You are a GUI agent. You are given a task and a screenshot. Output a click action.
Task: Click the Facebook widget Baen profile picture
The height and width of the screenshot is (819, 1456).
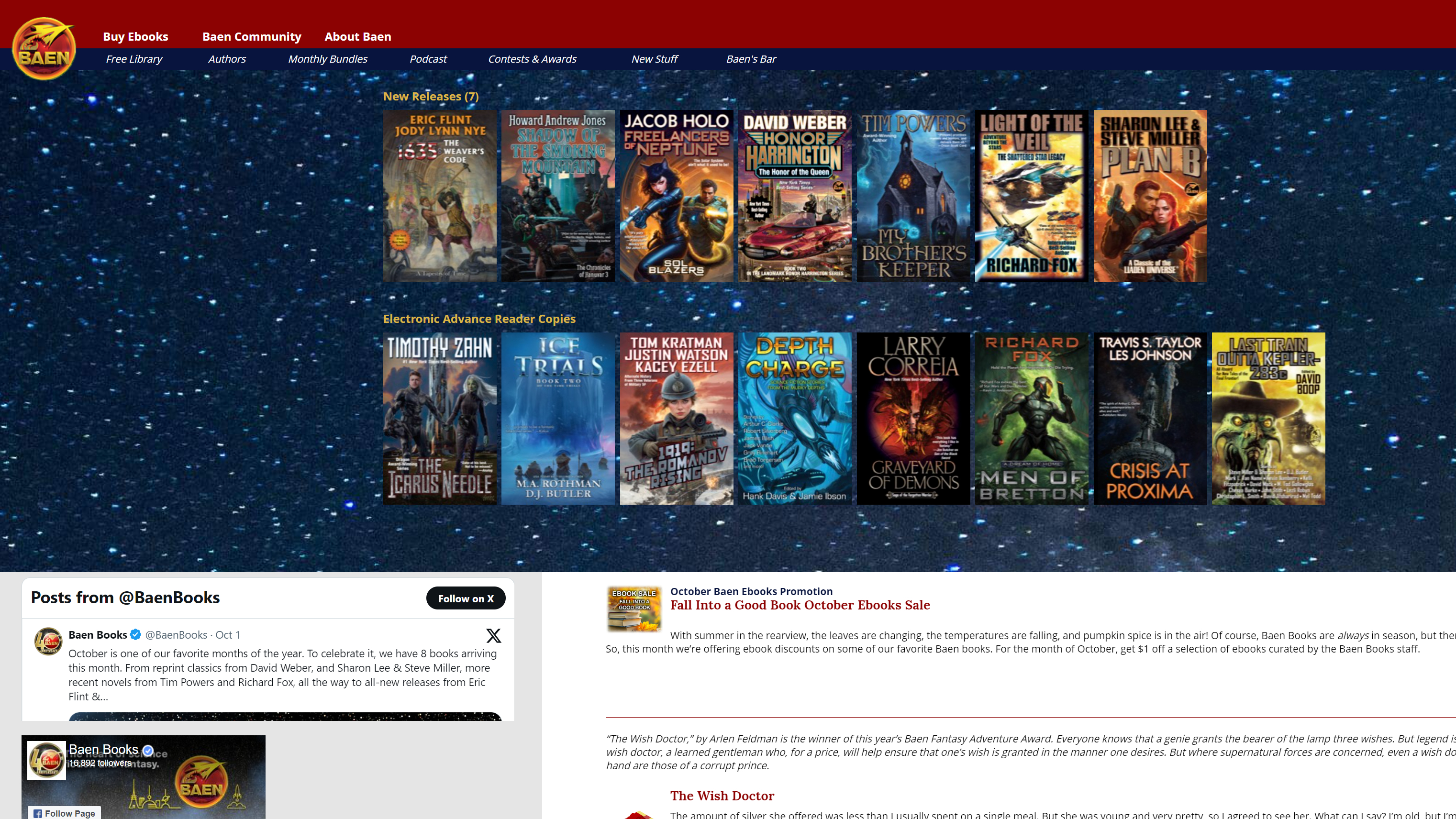47,760
